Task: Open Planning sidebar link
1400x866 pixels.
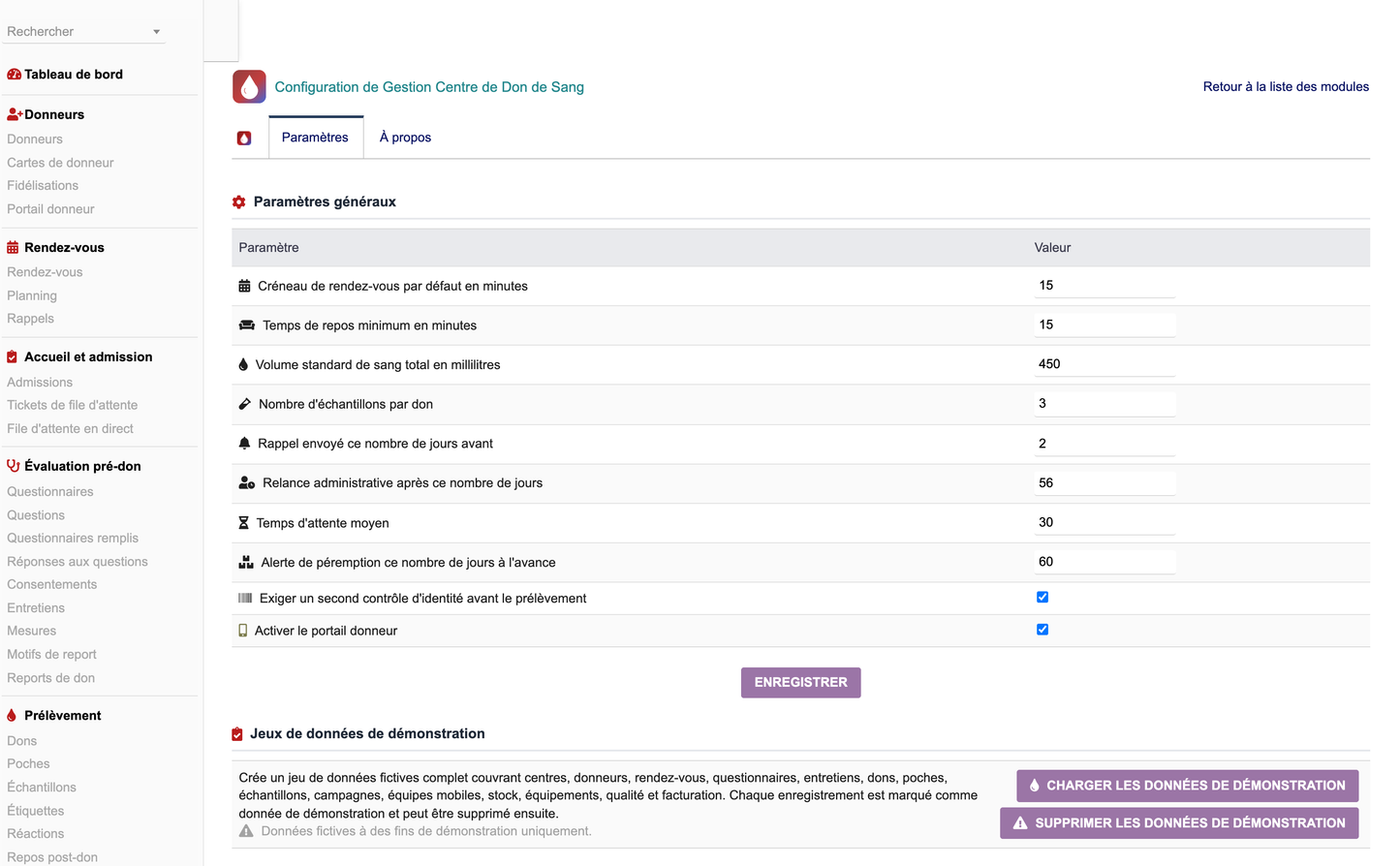Action: coord(32,295)
